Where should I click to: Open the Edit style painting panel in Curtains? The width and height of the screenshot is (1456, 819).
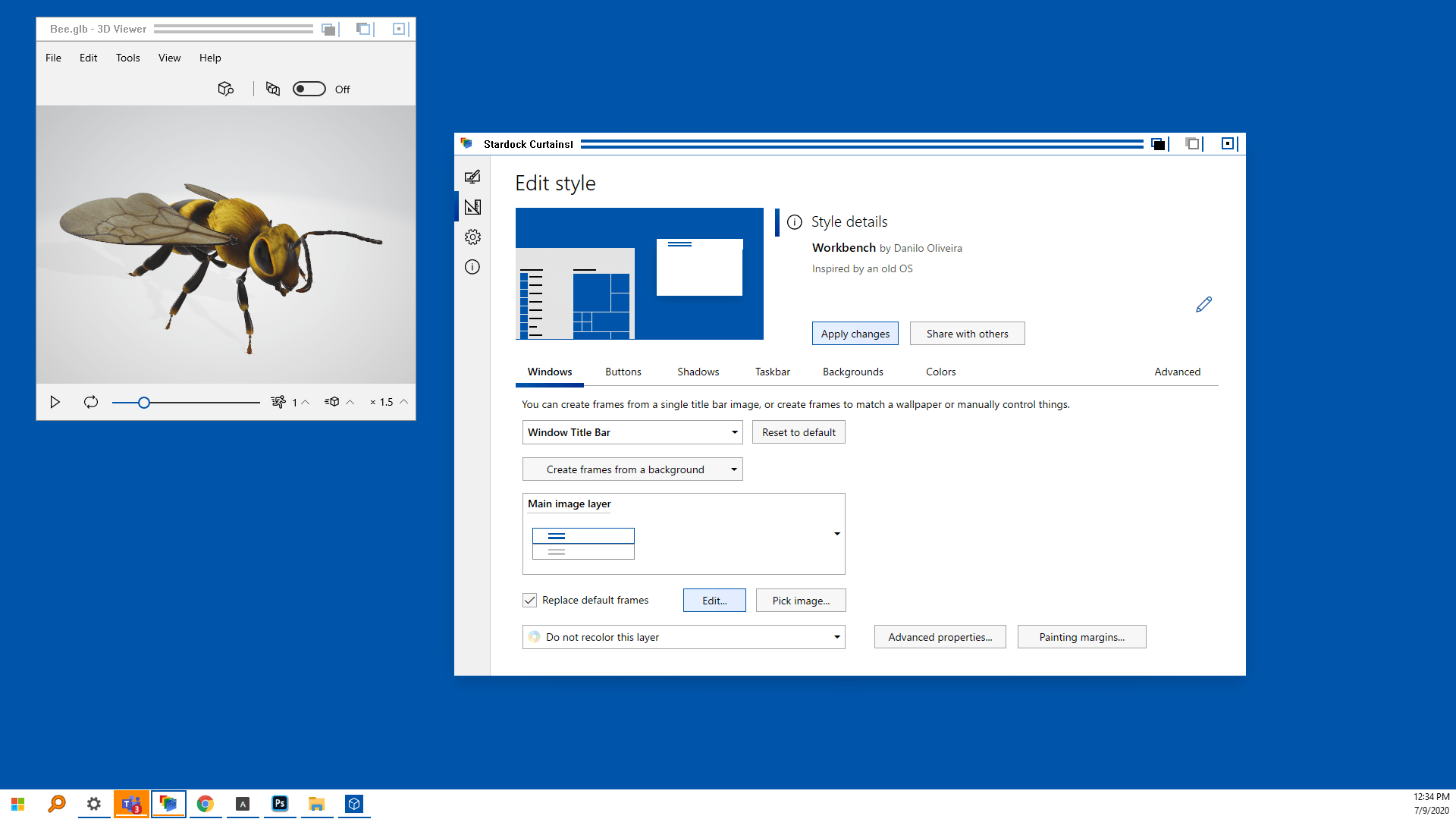pos(472,176)
